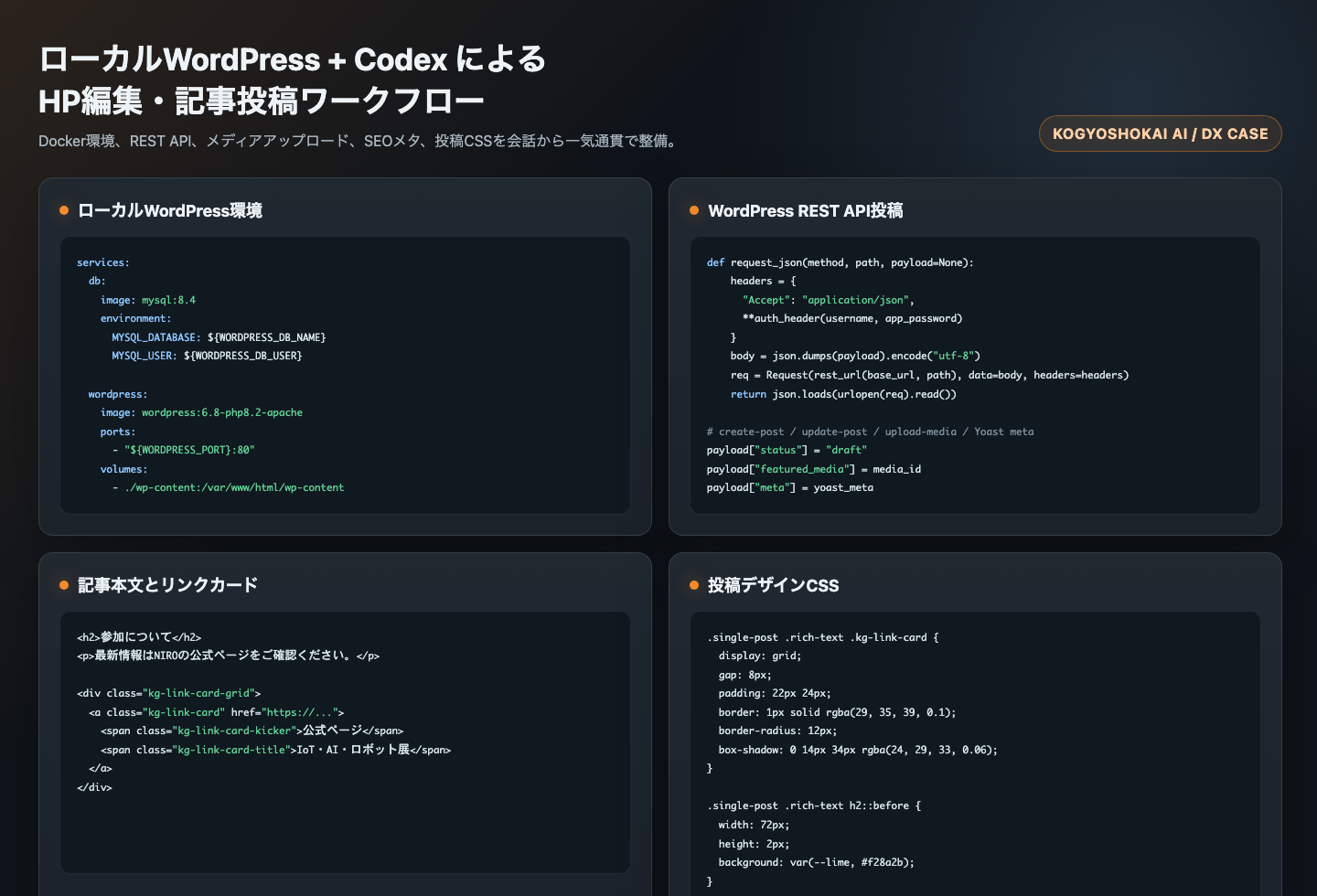Click the def request_json(method, path, payload=None) line
This screenshot has width=1317, height=896.
click(841, 262)
